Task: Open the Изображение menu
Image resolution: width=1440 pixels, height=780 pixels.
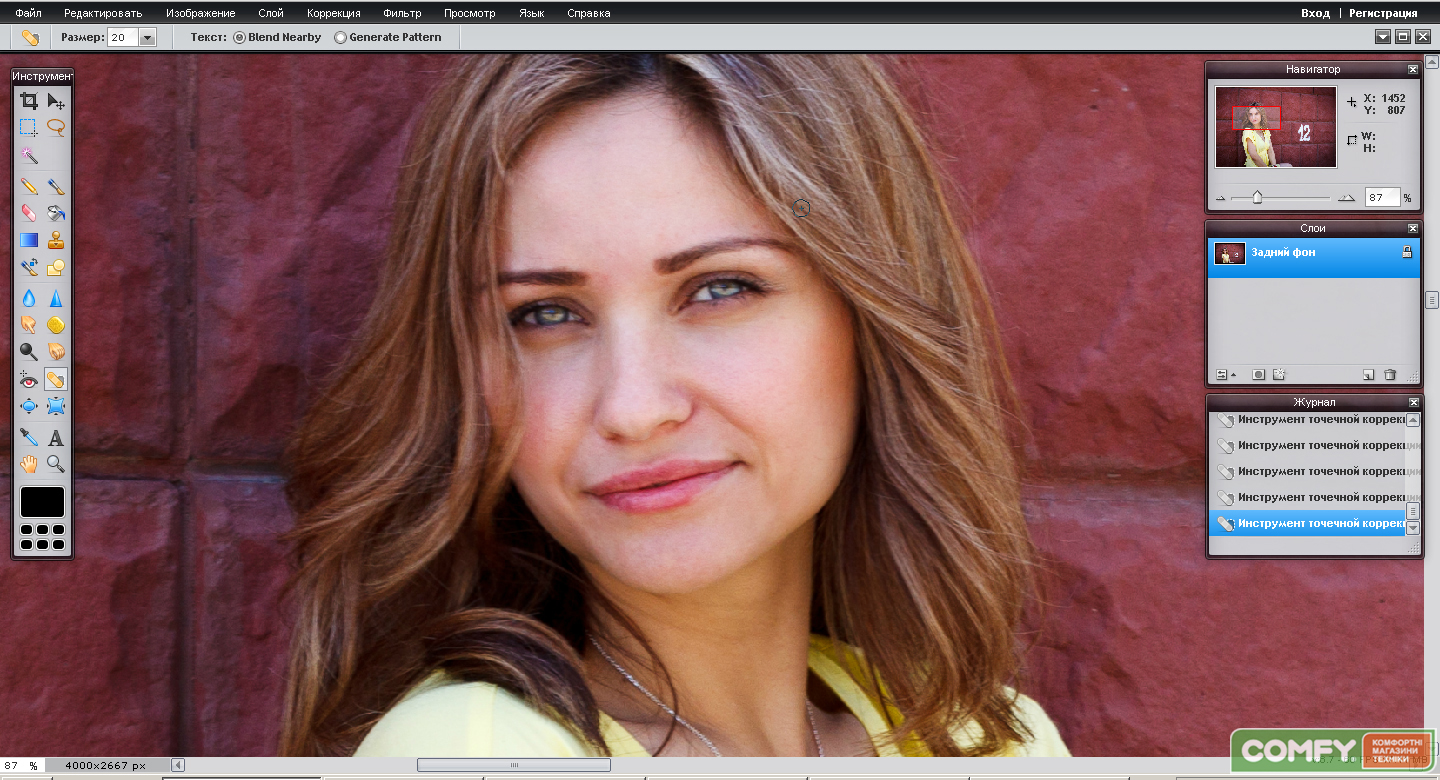Action: point(201,13)
